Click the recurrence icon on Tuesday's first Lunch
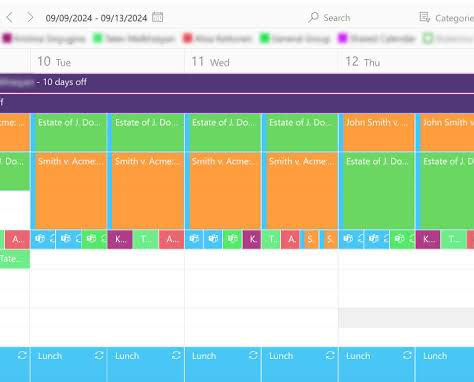The height and width of the screenshot is (382, 474). point(99,355)
